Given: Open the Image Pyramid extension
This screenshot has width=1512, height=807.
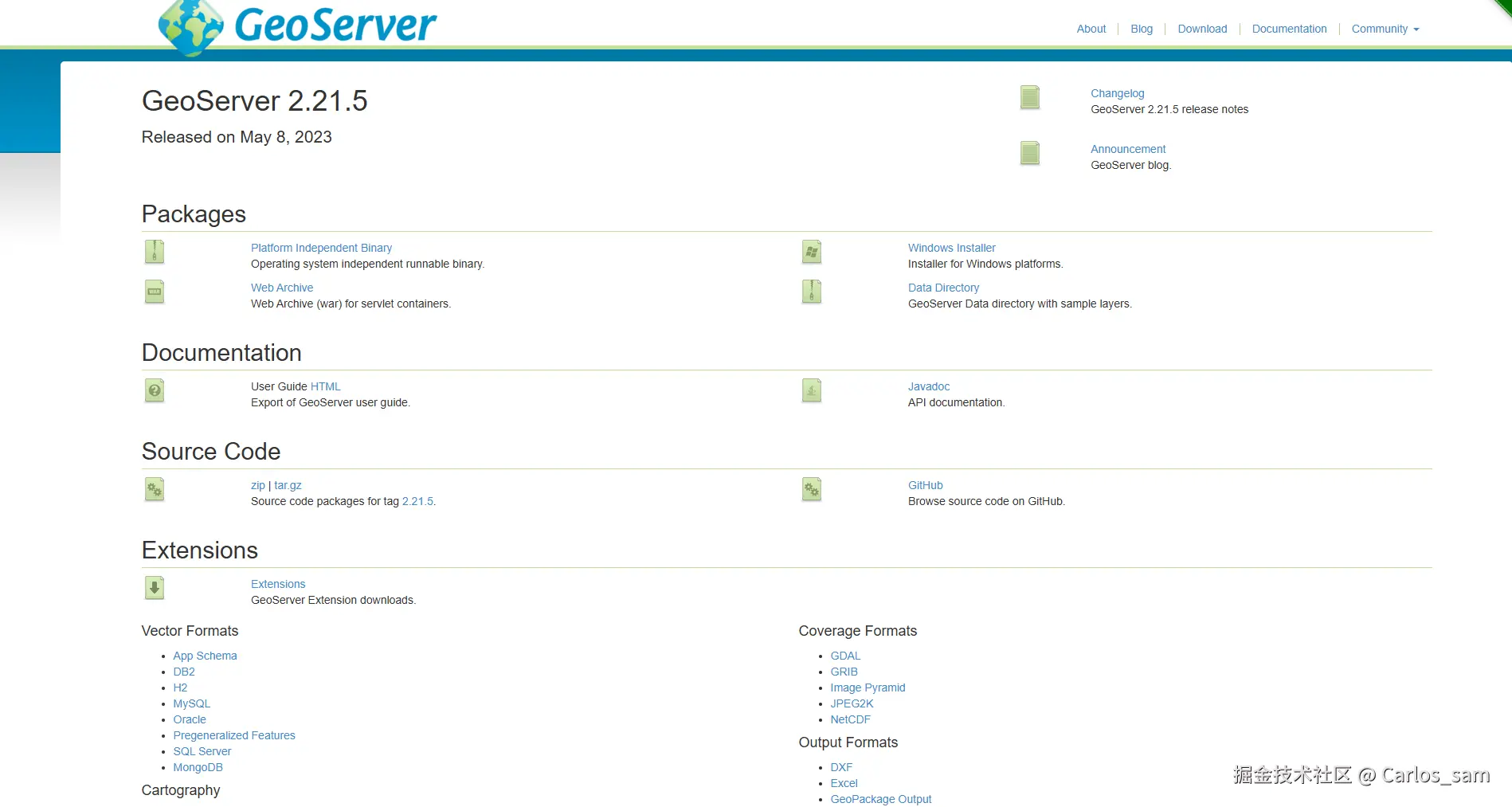Looking at the screenshot, I should (x=868, y=688).
